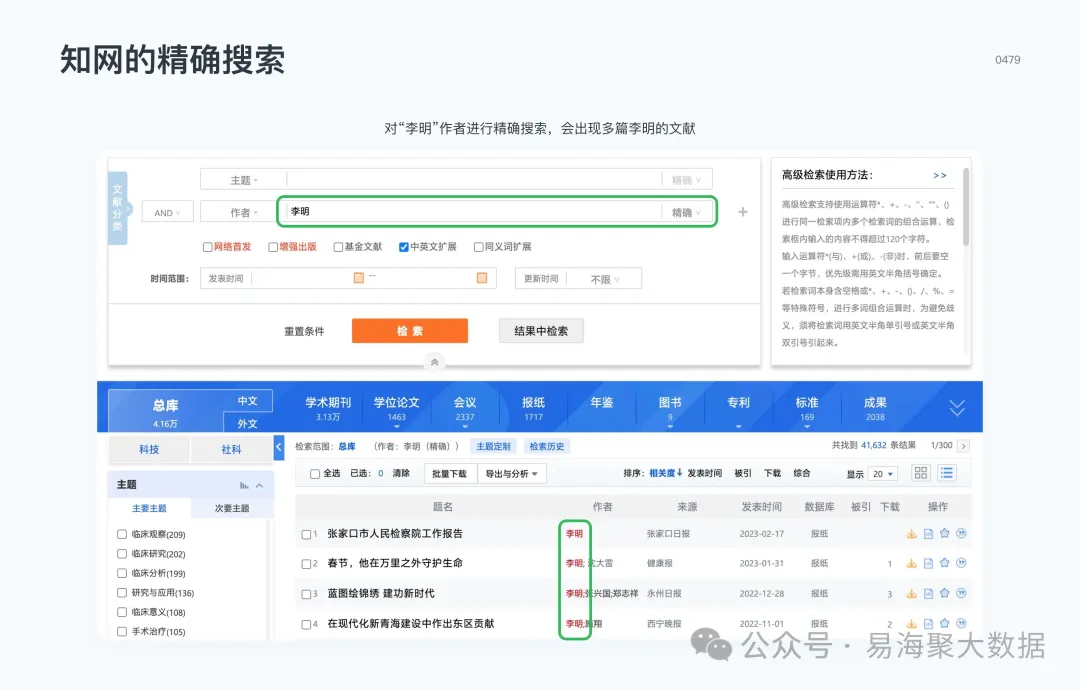
Task: Open the AND logic operator dropdown
Action: 167,212
